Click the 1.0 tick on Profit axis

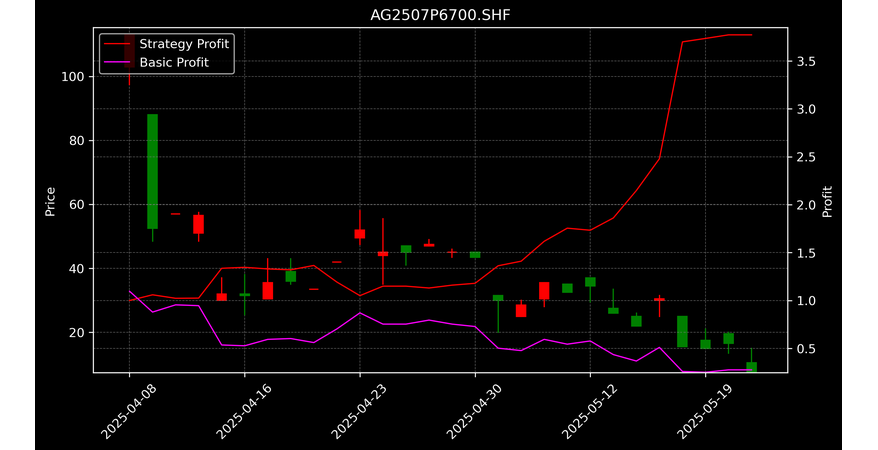806,301
